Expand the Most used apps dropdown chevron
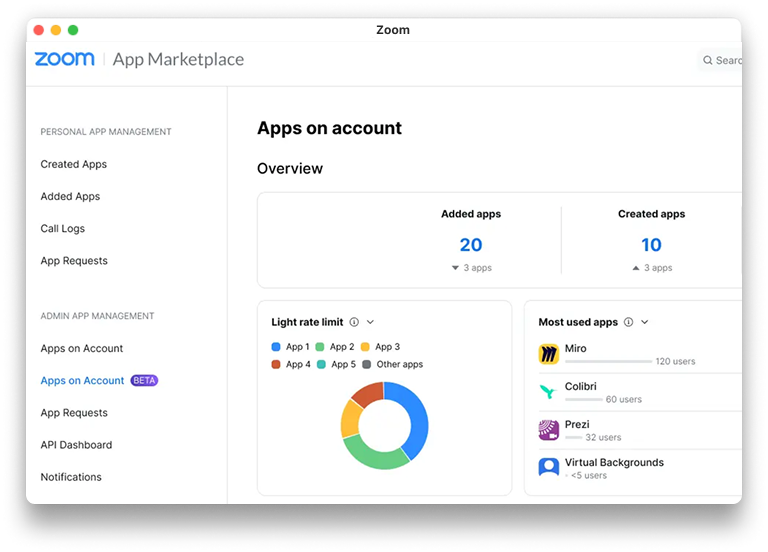The height and width of the screenshot is (552, 768). pyautogui.click(x=645, y=322)
